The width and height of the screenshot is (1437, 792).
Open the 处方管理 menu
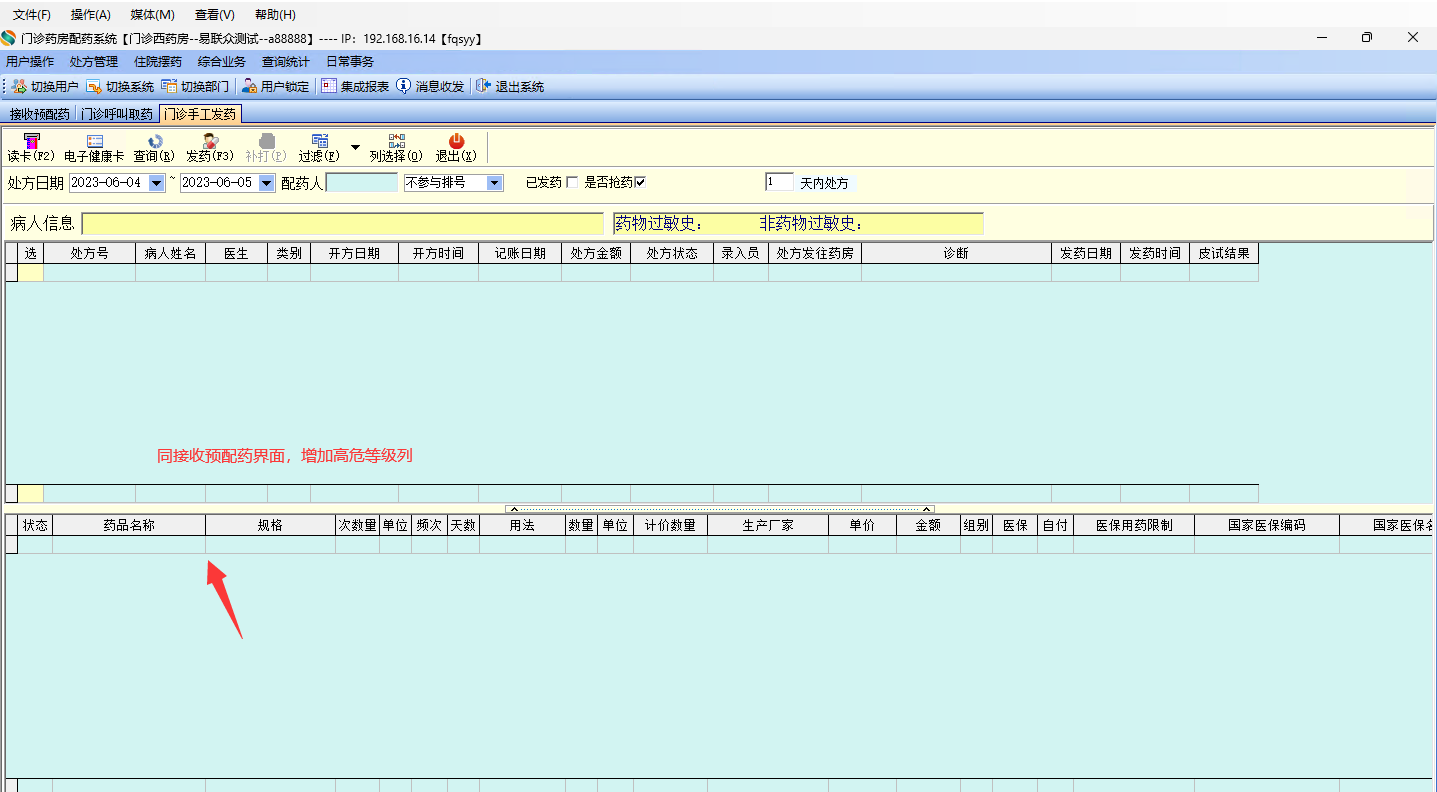coord(94,62)
